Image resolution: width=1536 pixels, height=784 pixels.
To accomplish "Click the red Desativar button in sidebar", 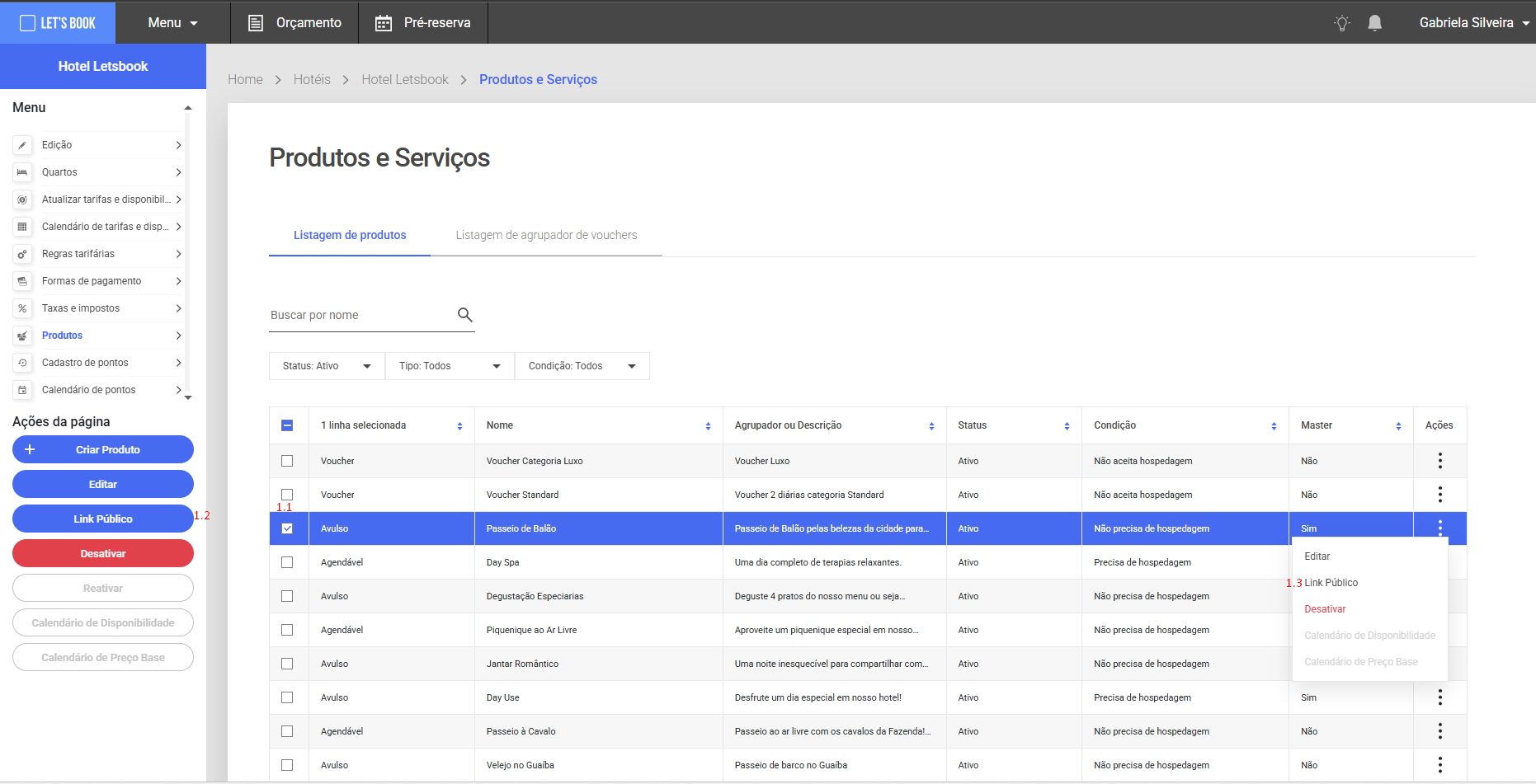I will 103,553.
